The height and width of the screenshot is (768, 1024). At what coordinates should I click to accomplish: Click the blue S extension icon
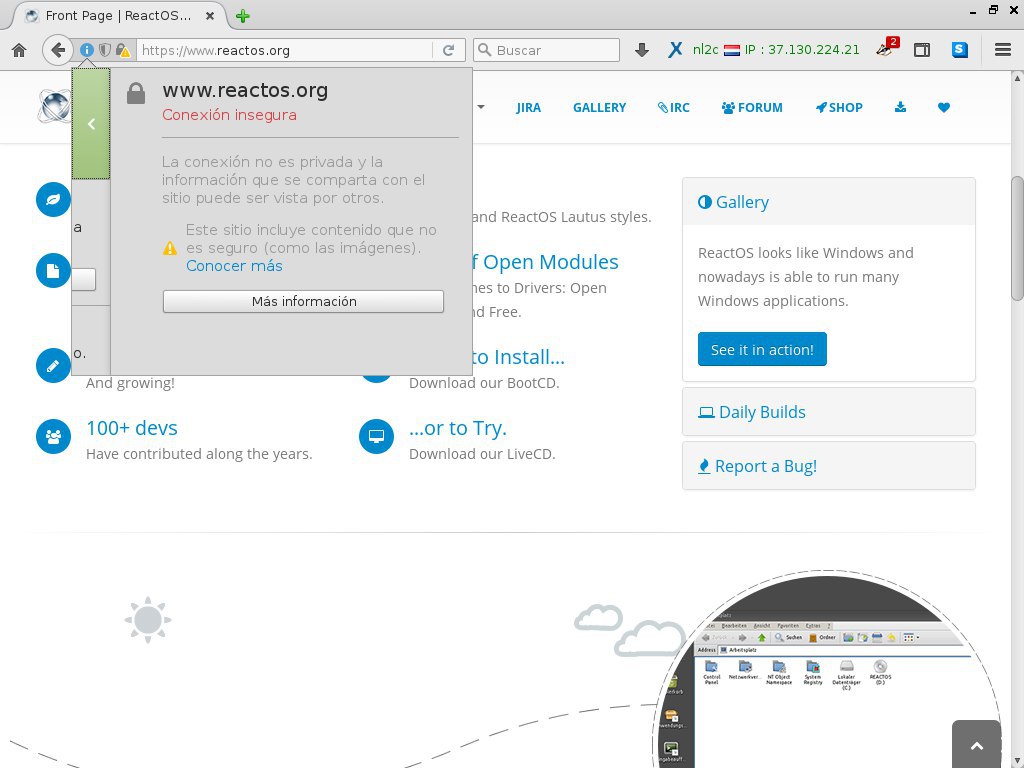[x=959, y=50]
